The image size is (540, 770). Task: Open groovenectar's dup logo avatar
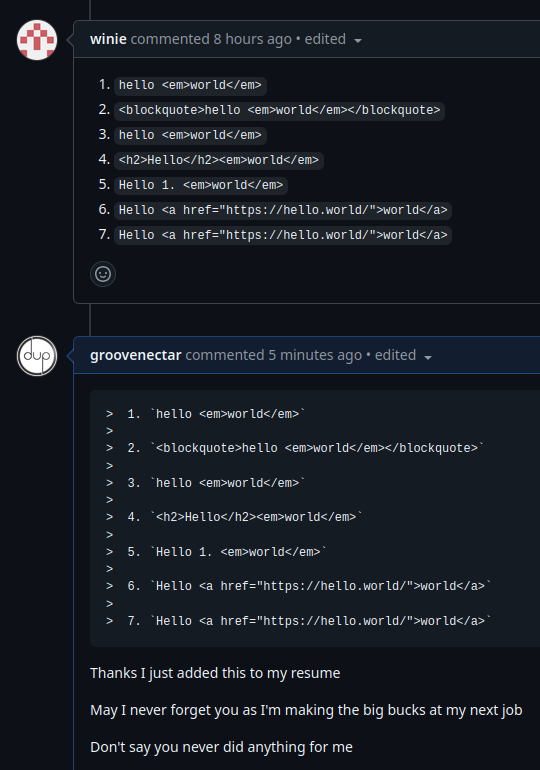37,356
